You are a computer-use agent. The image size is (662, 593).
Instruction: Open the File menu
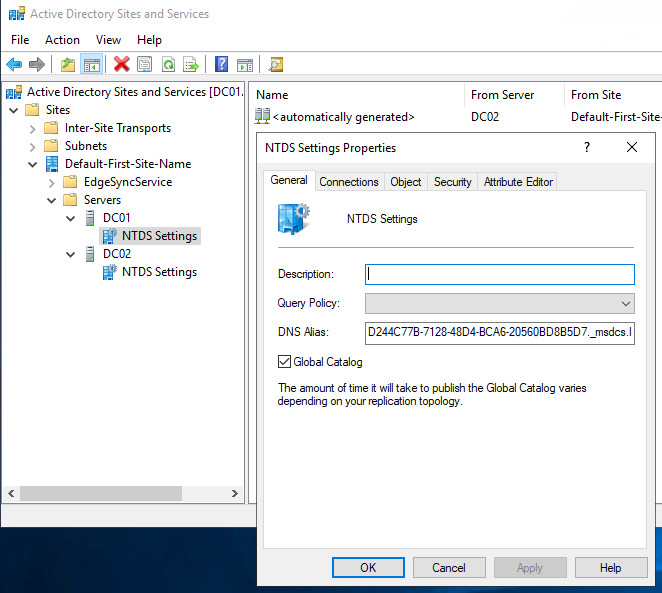click(20, 40)
